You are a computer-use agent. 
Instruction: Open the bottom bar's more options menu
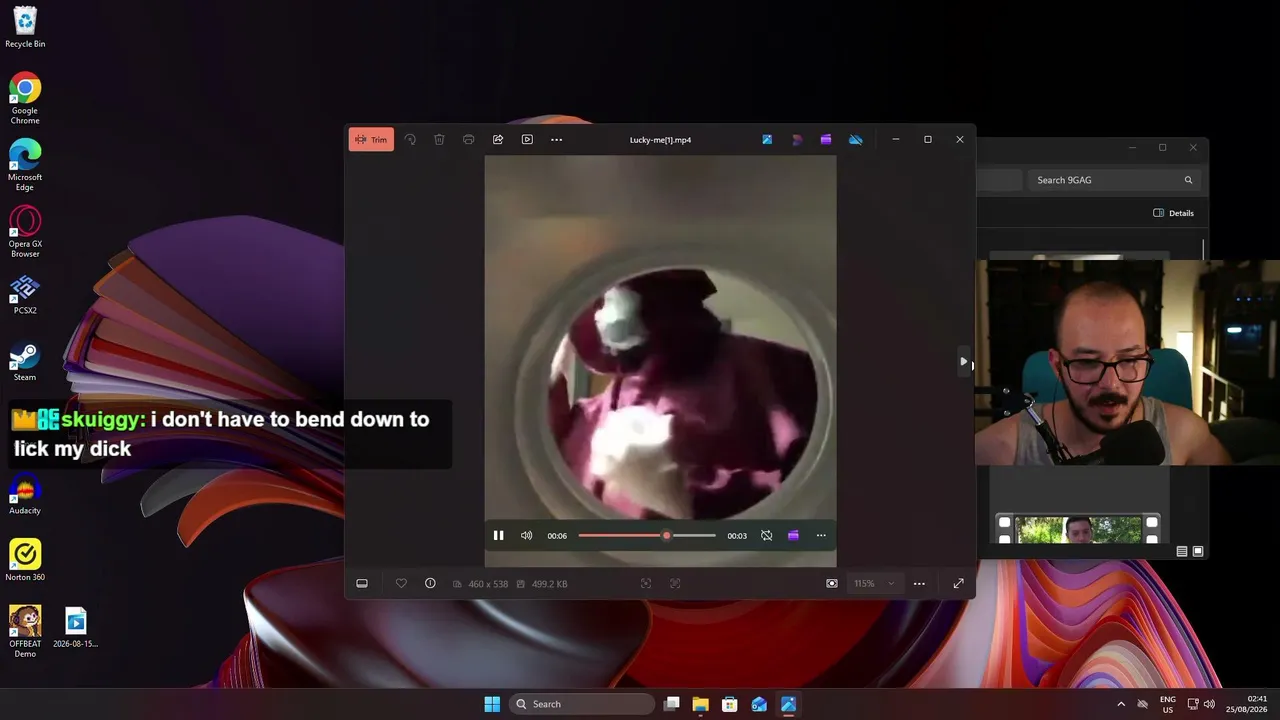(919, 584)
